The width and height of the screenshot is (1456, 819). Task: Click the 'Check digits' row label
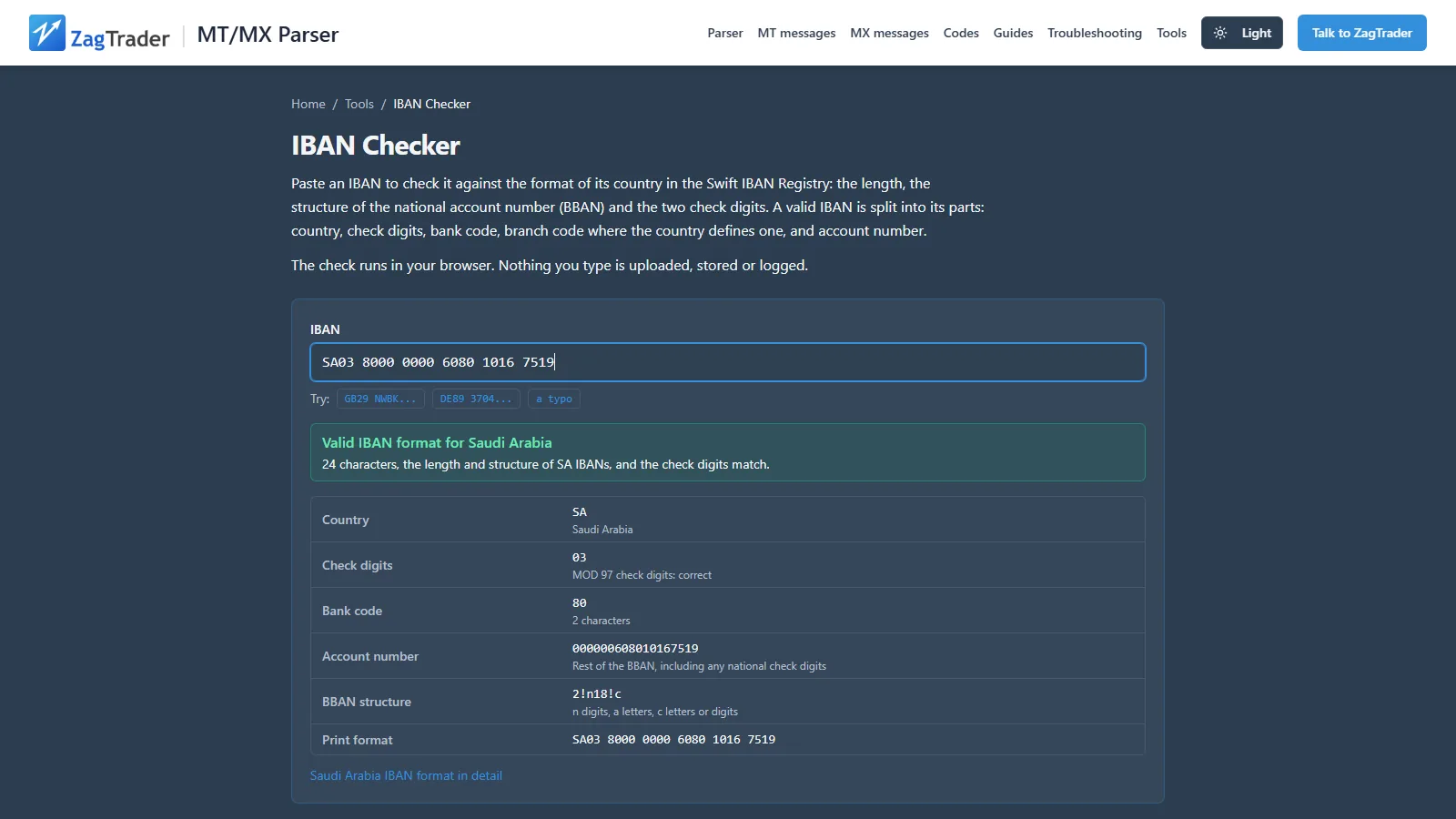(358, 565)
